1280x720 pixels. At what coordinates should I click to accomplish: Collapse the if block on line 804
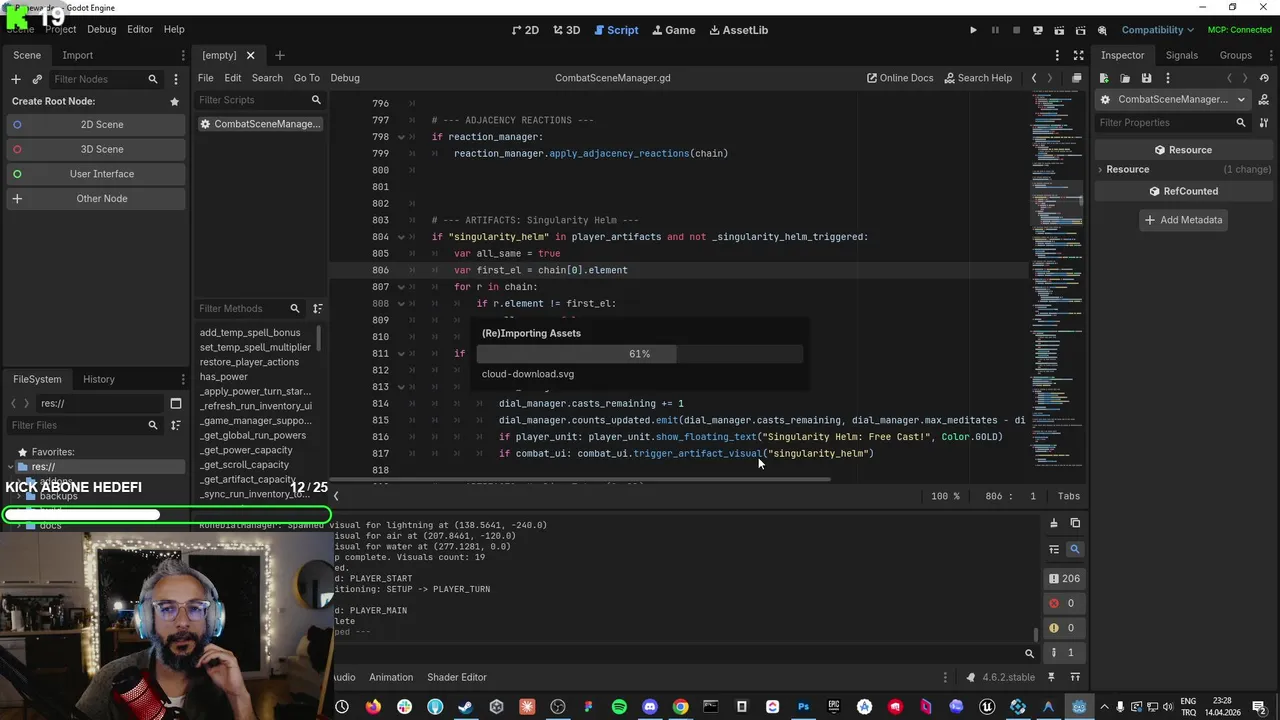pos(401,237)
